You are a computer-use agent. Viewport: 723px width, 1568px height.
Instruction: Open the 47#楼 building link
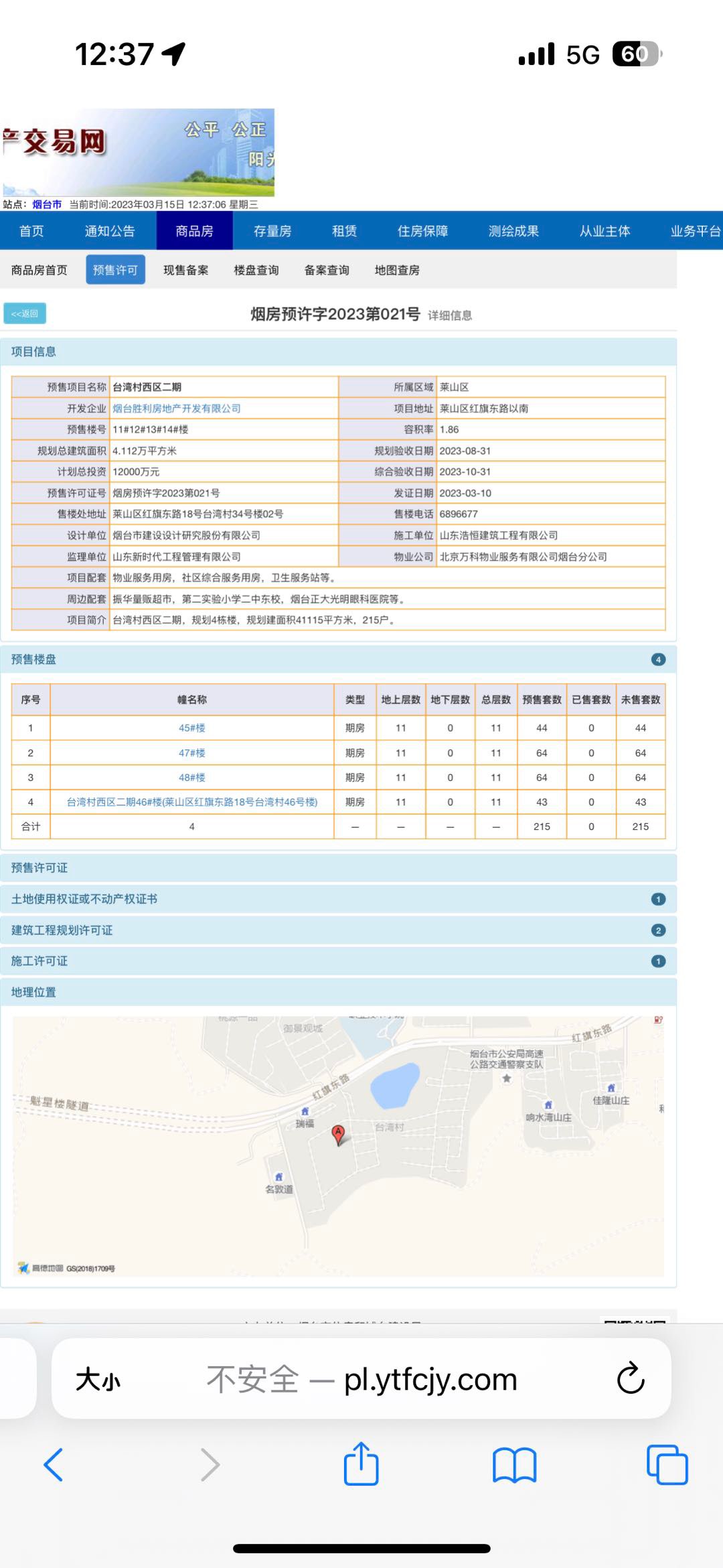pos(192,753)
